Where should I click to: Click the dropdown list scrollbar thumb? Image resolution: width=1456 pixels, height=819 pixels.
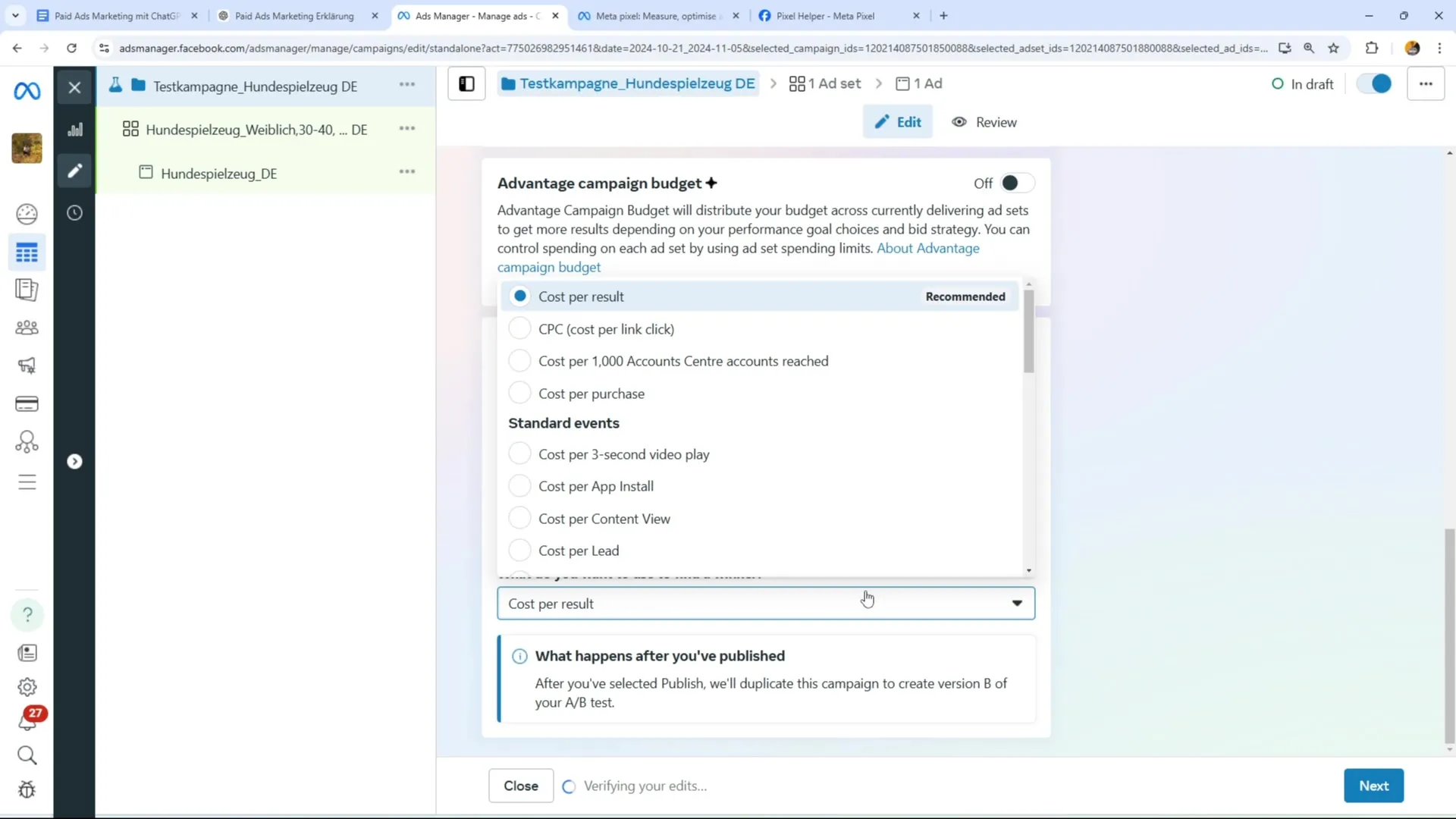tap(1028, 331)
